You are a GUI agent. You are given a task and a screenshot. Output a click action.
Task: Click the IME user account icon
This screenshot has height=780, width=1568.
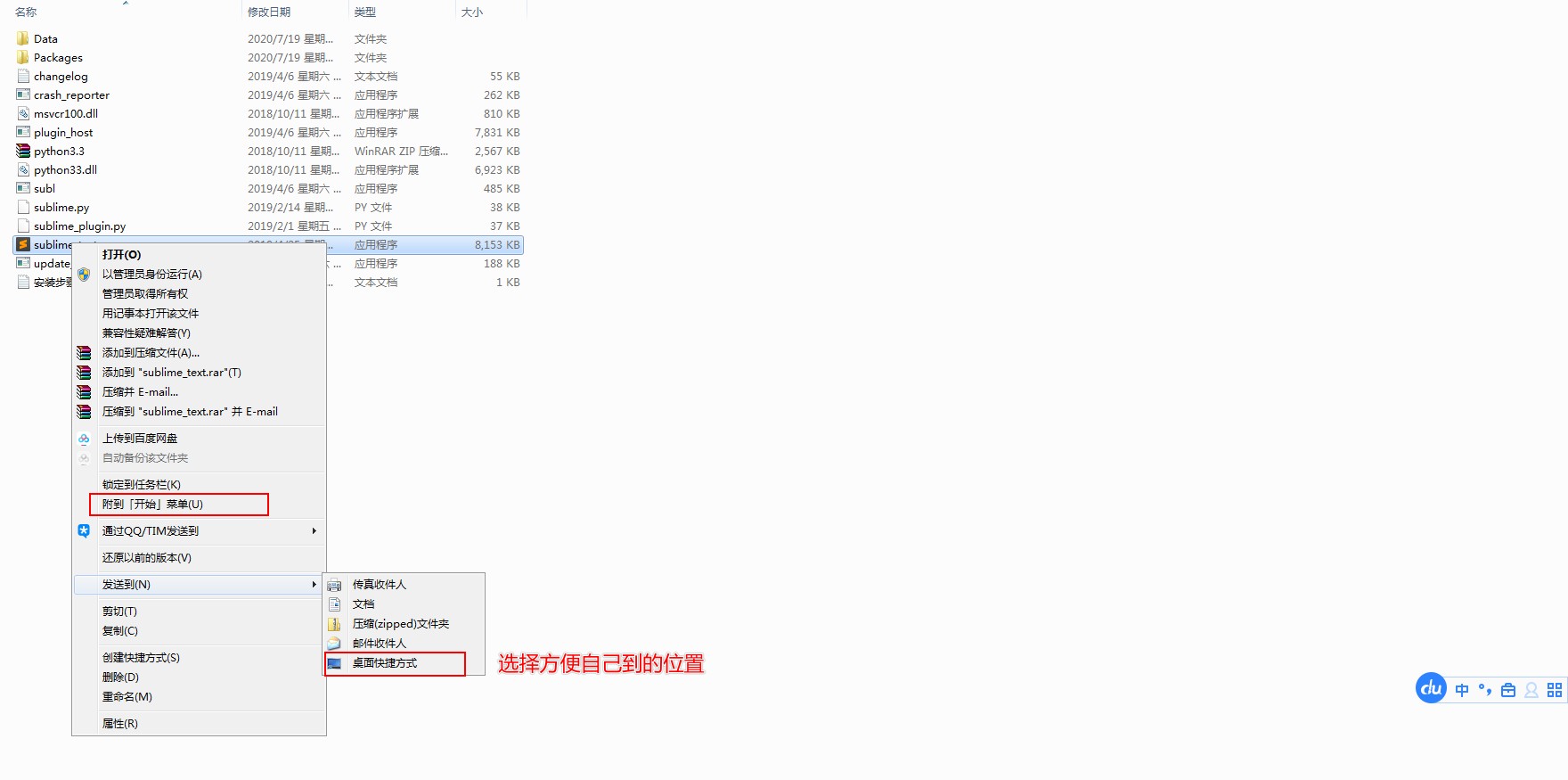[1531, 690]
